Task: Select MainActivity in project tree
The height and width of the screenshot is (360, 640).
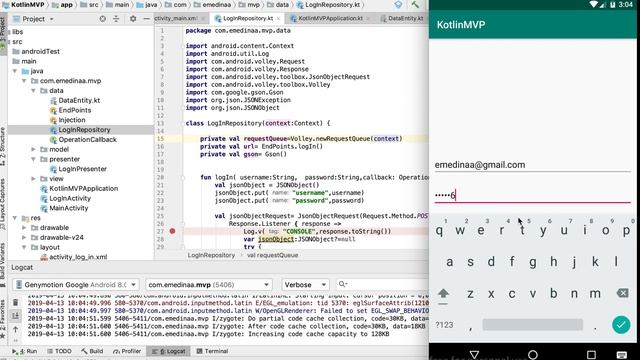Action: [x=69, y=208]
